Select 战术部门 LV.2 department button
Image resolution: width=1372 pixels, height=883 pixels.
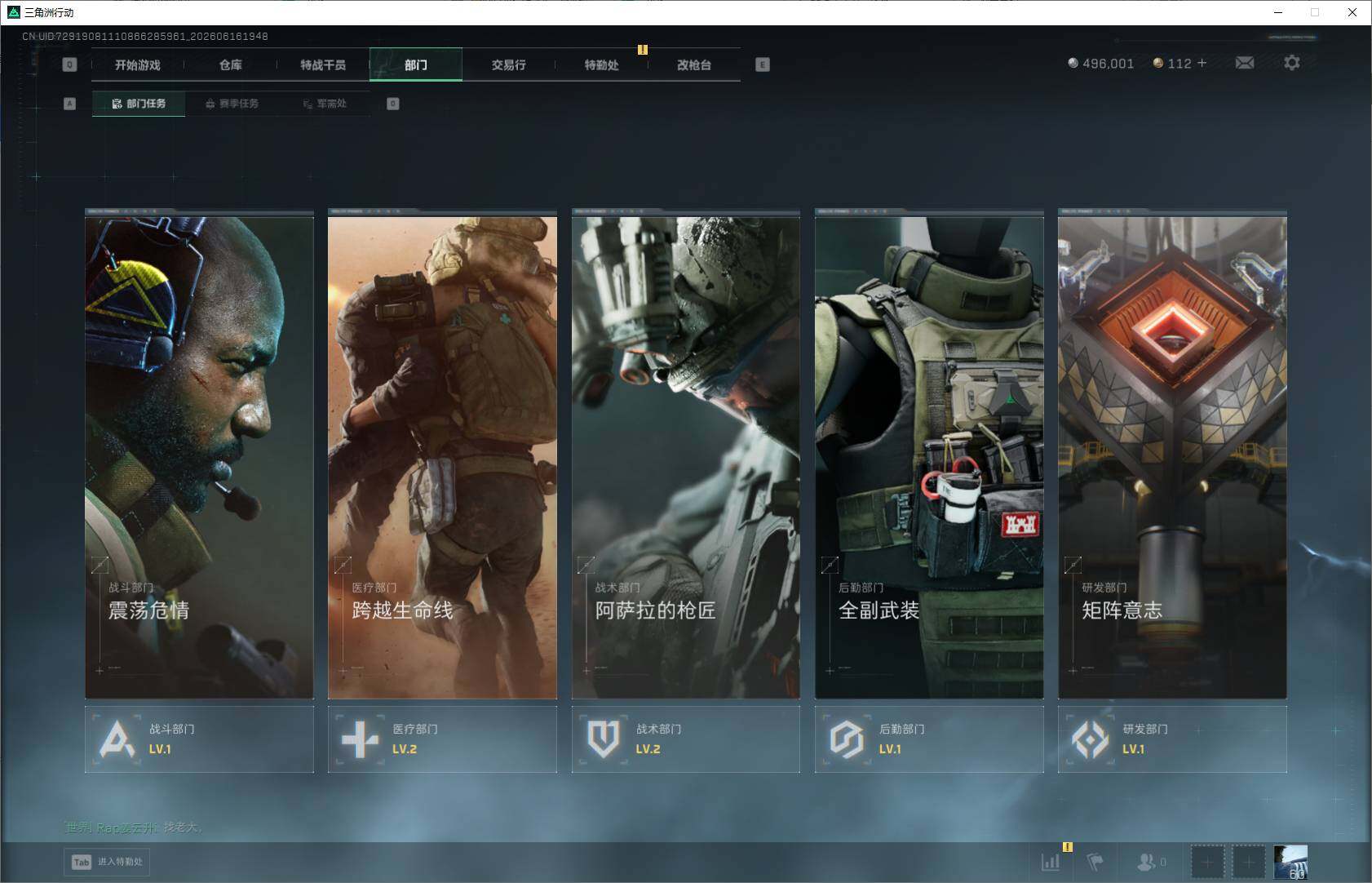tap(685, 739)
